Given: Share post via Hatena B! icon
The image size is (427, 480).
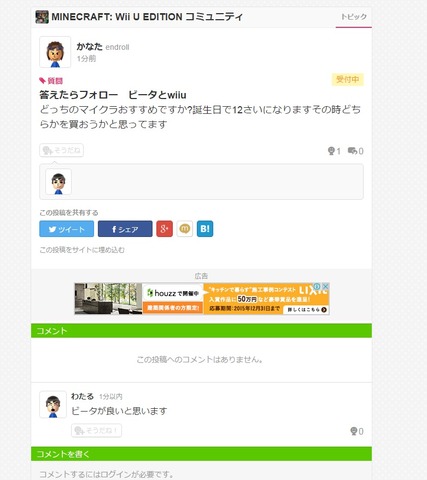Looking at the screenshot, I should 205,229.
